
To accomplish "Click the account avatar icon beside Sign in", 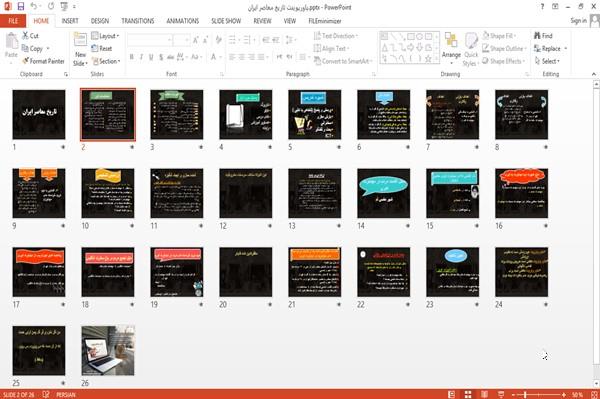I will pyautogui.click(x=595, y=21).
